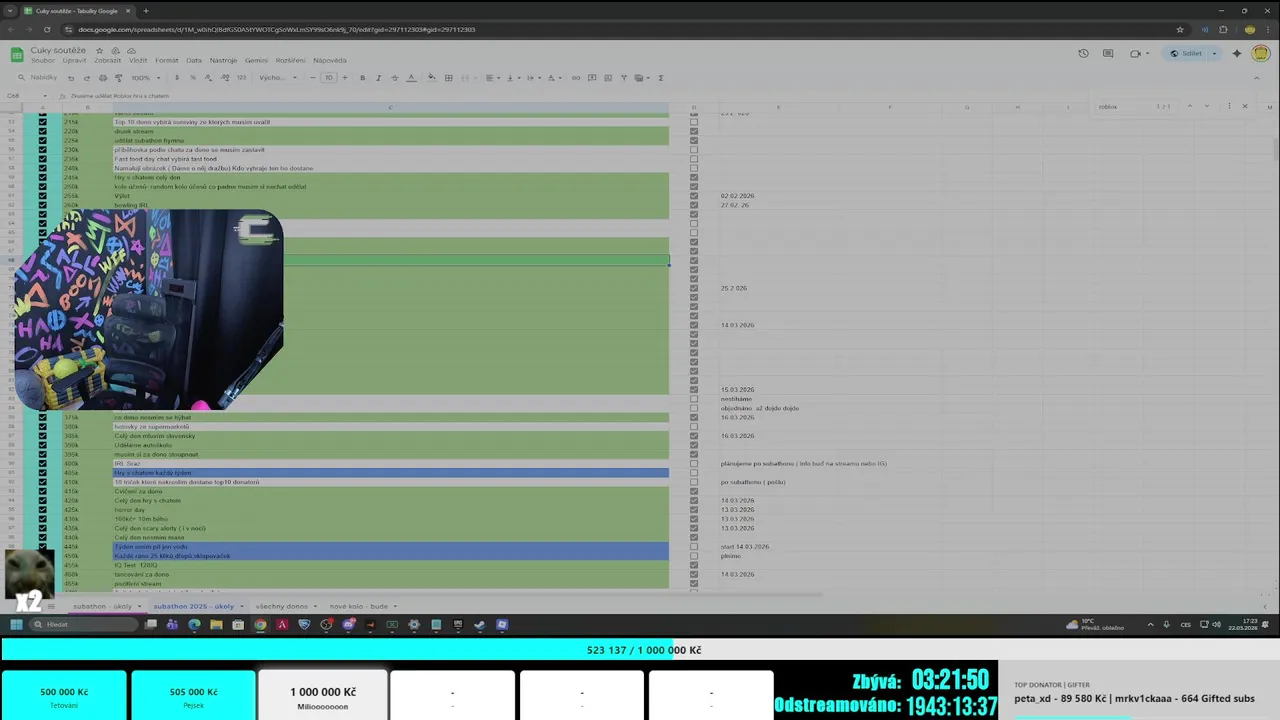Open subathon 2025 - úkoly tab dropdown arrow
This screenshot has height=720, width=1280.
coord(241,606)
